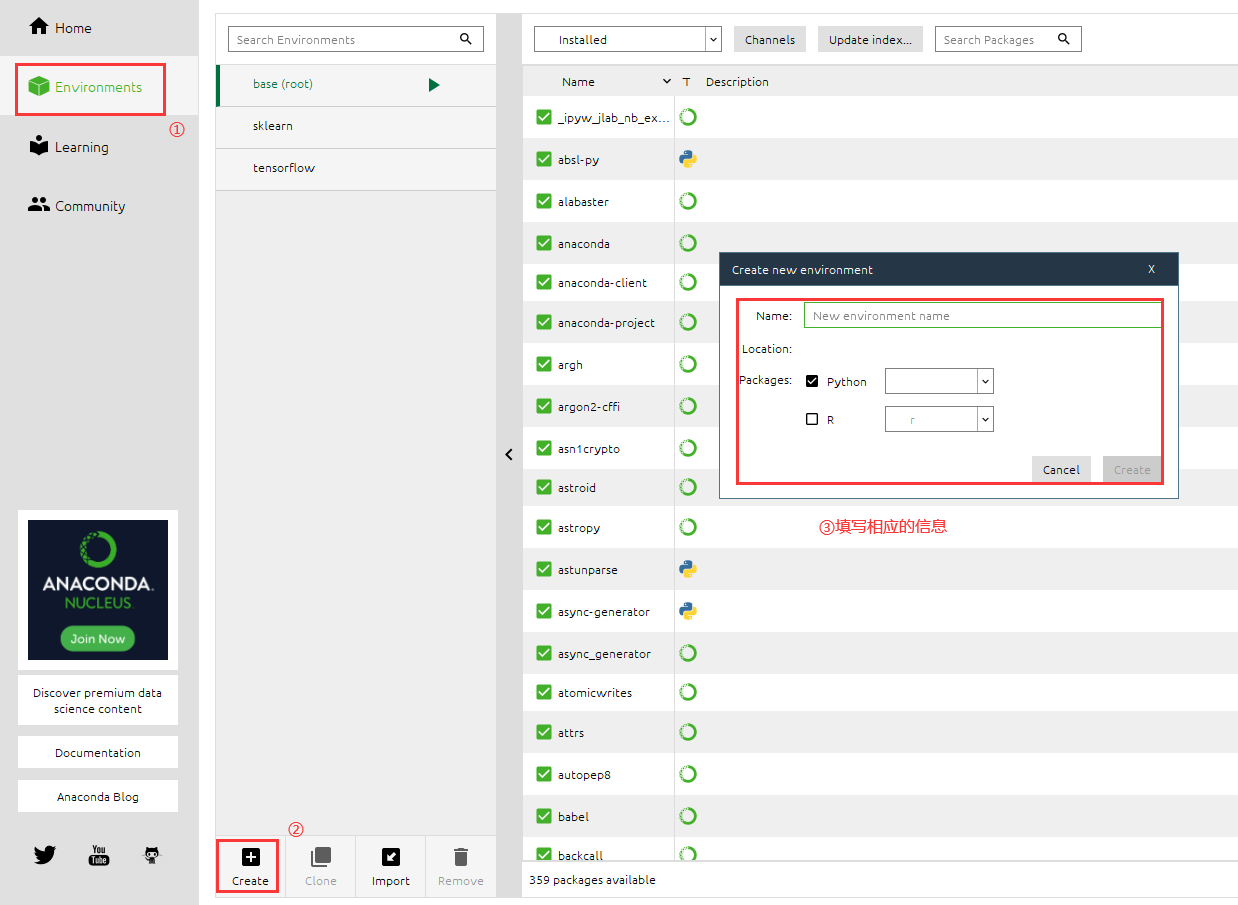This screenshot has height=905, width=1238.
Task: Open Discover premium data science content
Action: click(98, 701)
